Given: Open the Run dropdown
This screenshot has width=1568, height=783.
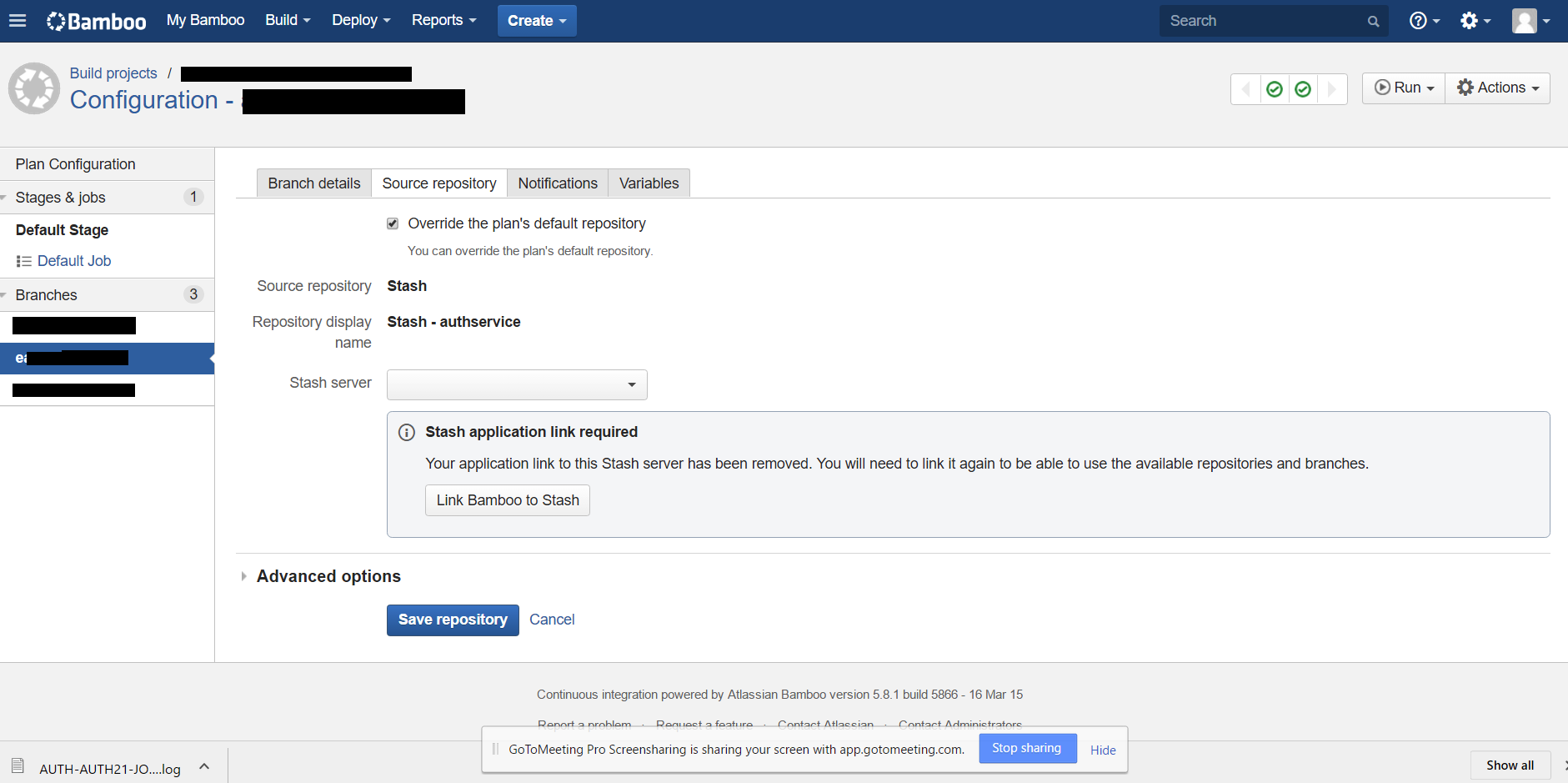Looking at the screenshot, I should (1404, 88).
